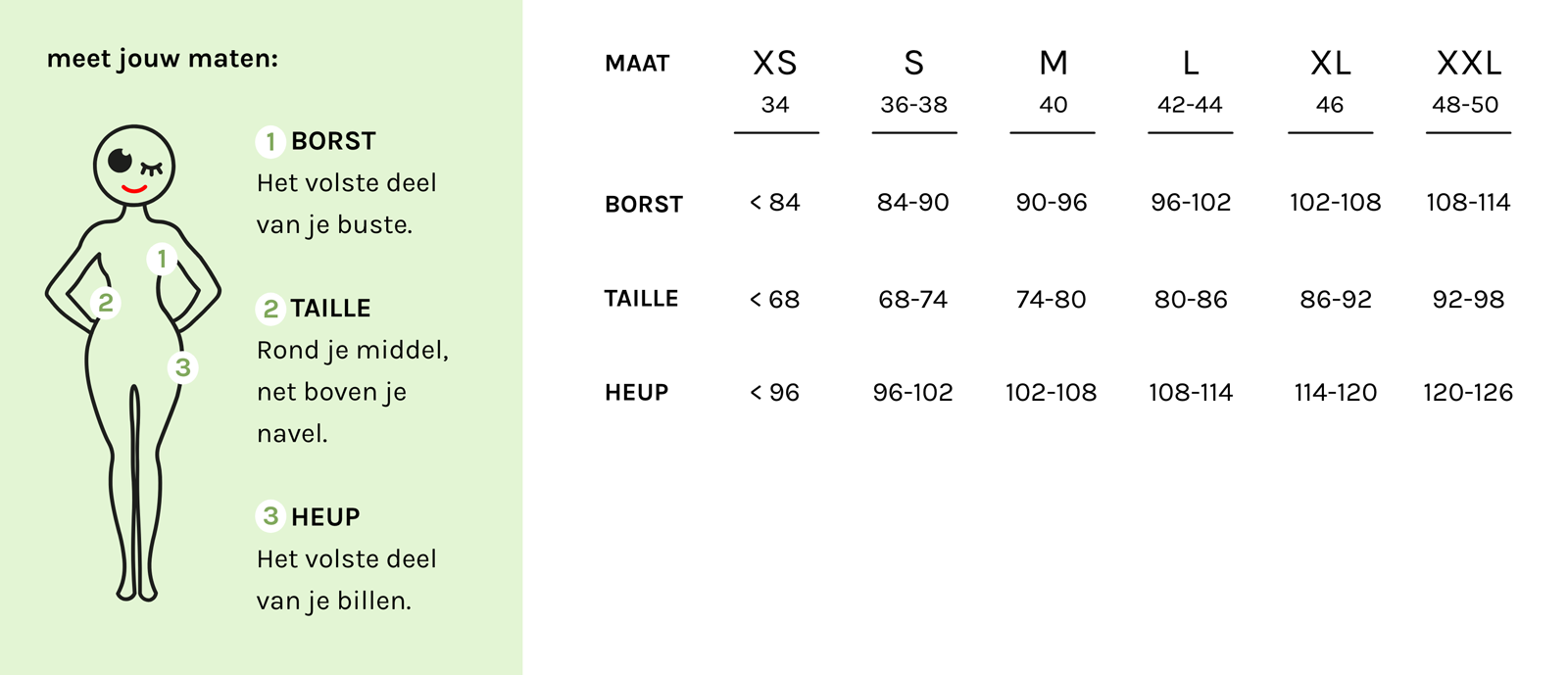Click the number 1 badge beside BORST
The height and width of the screenshot is (675, 1568).
tap(270, 141)
